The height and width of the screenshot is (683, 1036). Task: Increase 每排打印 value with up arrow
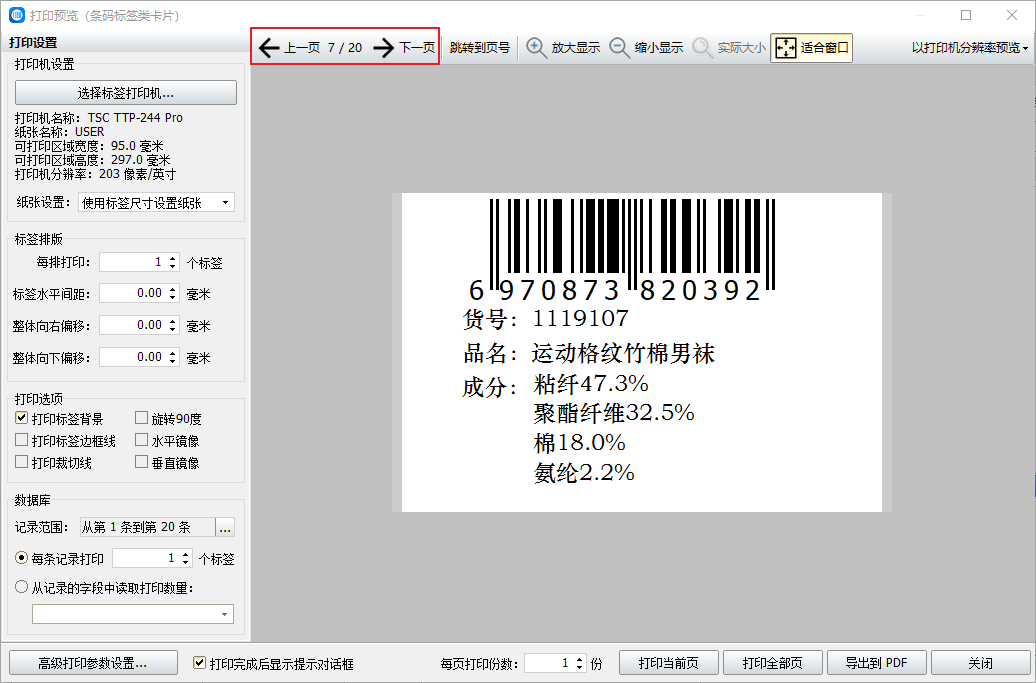click(x=172, y=258)
